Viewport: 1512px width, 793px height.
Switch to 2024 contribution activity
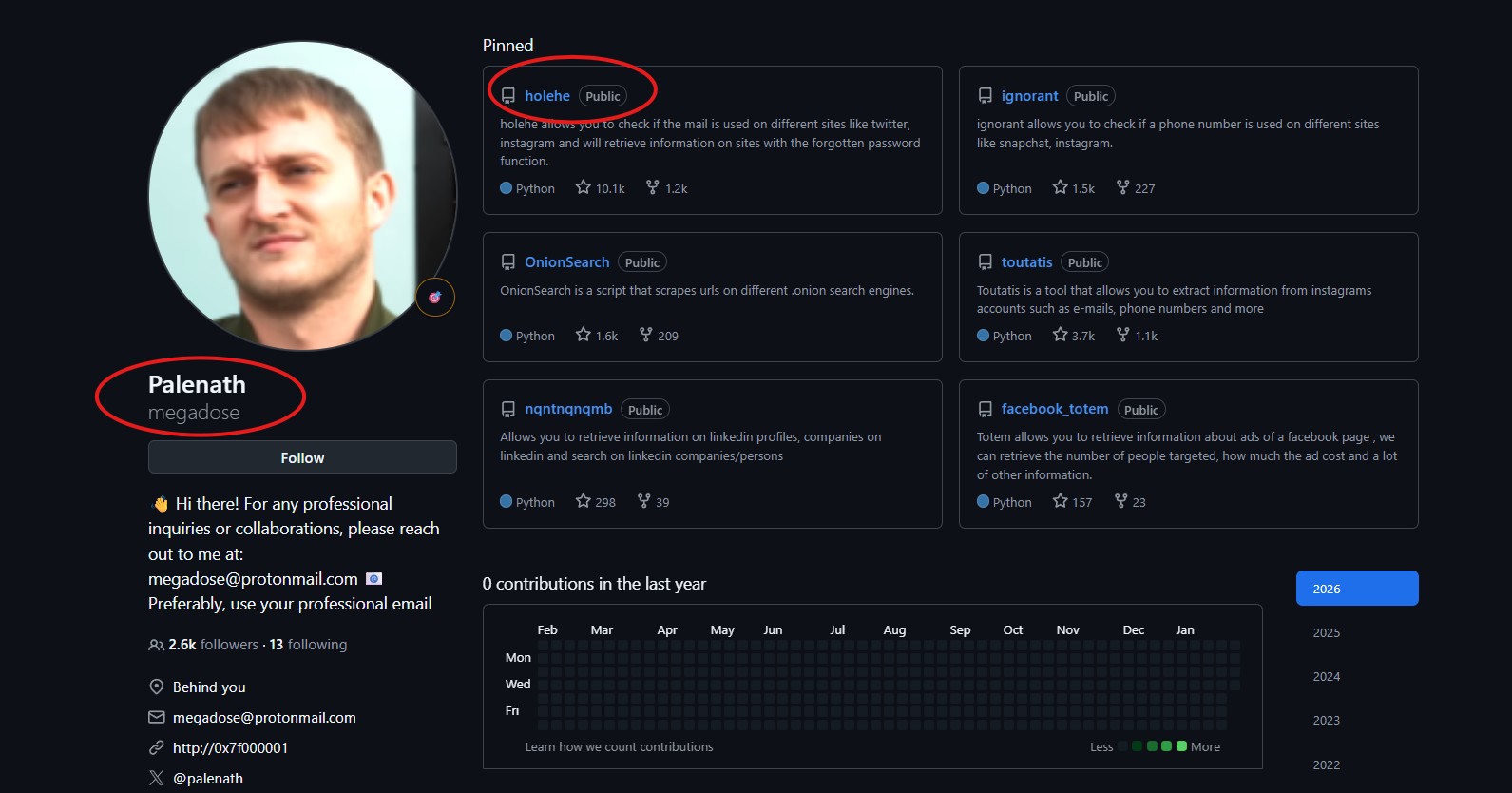click(1327, 676)
